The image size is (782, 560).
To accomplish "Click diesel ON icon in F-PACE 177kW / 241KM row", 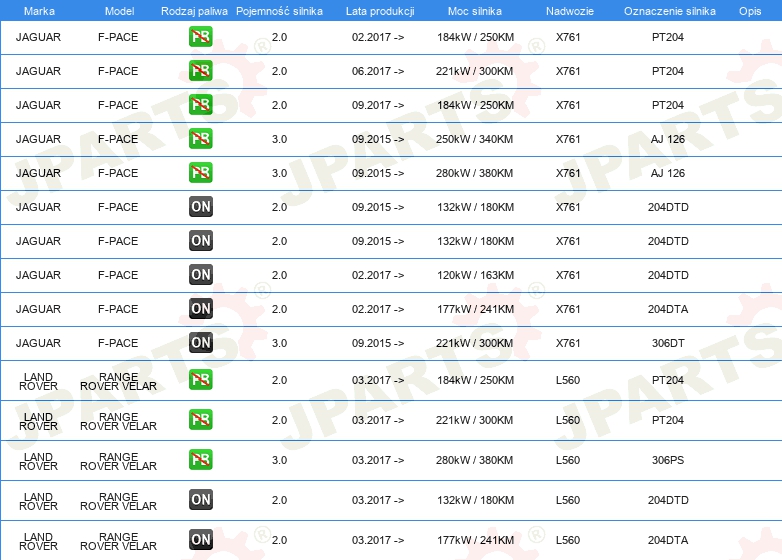I will pyautogui.click(x=201, y=309).
